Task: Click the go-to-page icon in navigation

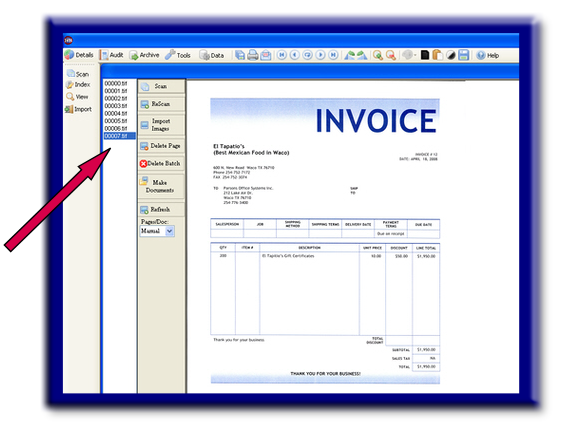Action: pyautogui.click(x=308, y=55)
